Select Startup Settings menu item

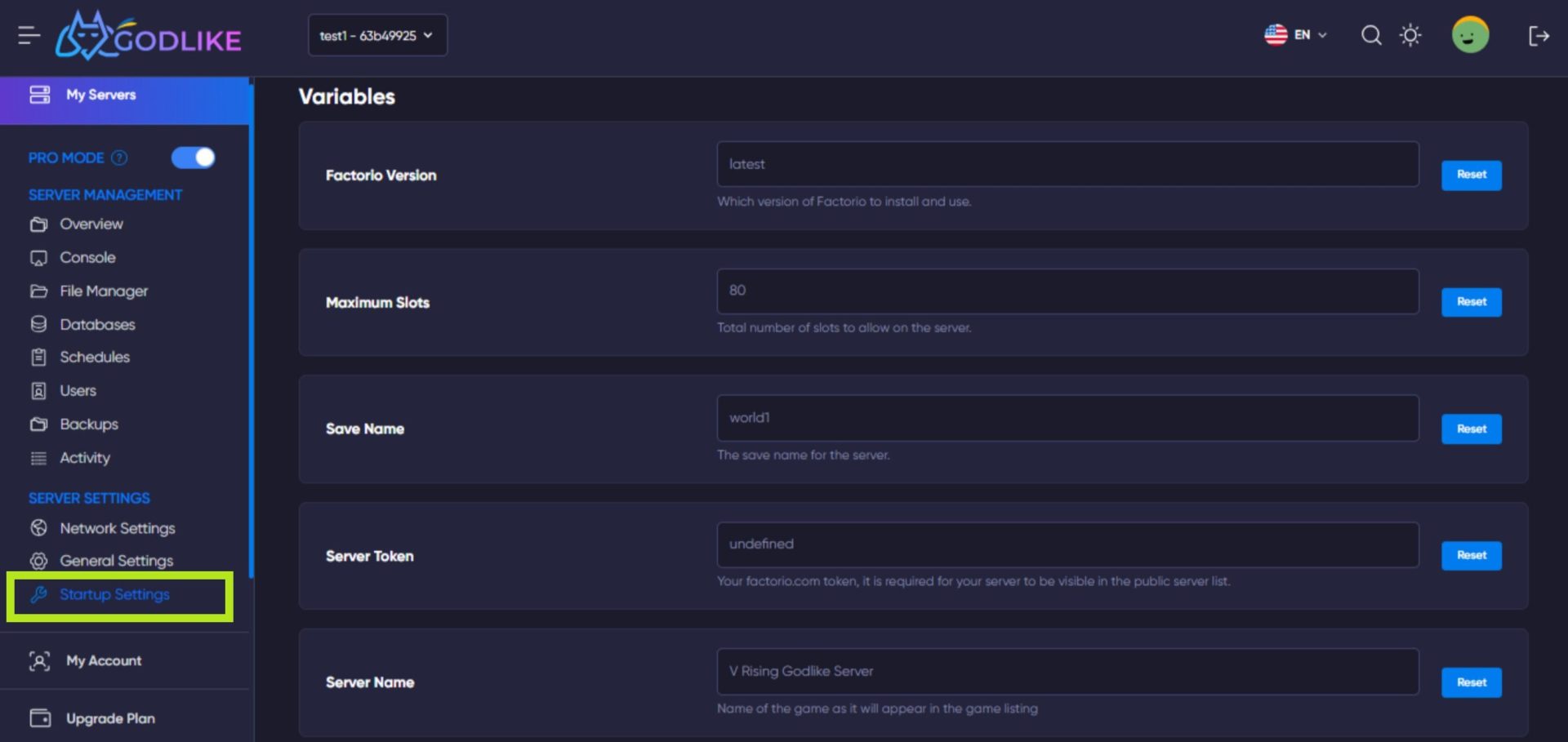(114, 594)
